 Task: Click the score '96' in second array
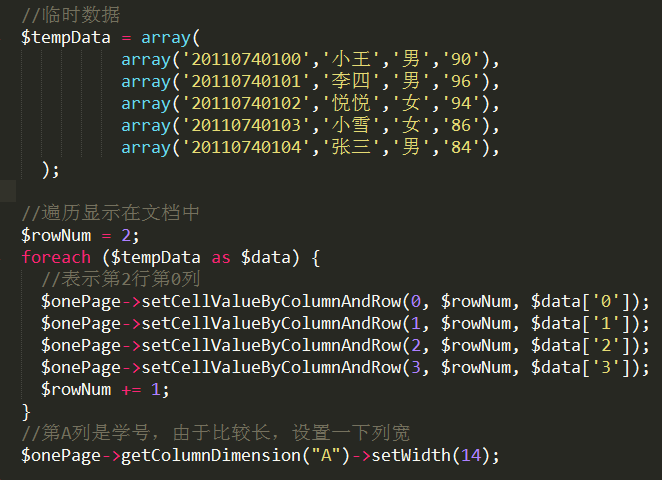click(x=461, y=81)
